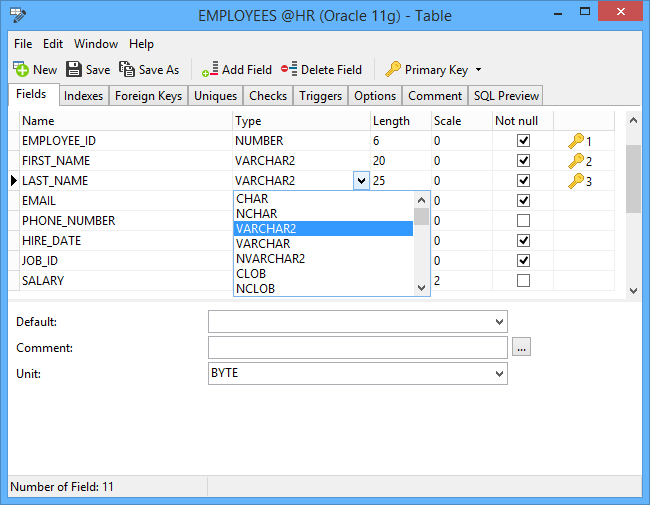Switch to the Foreign Keys tab
The image size is (650, 505).
(148, 96)
